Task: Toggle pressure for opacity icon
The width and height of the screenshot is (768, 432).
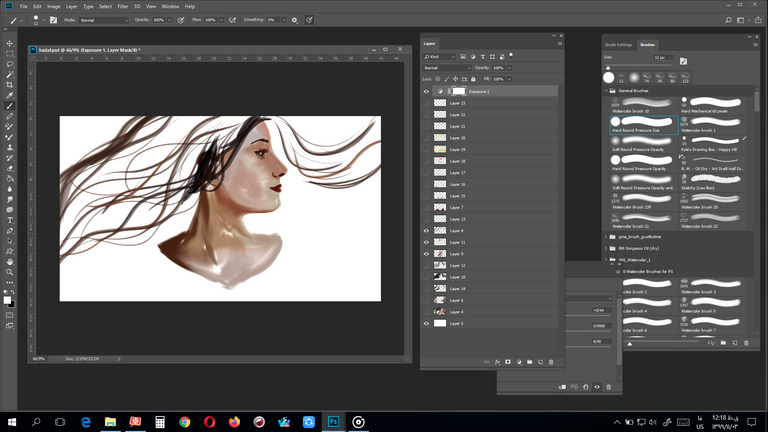Action: point(181,20)
